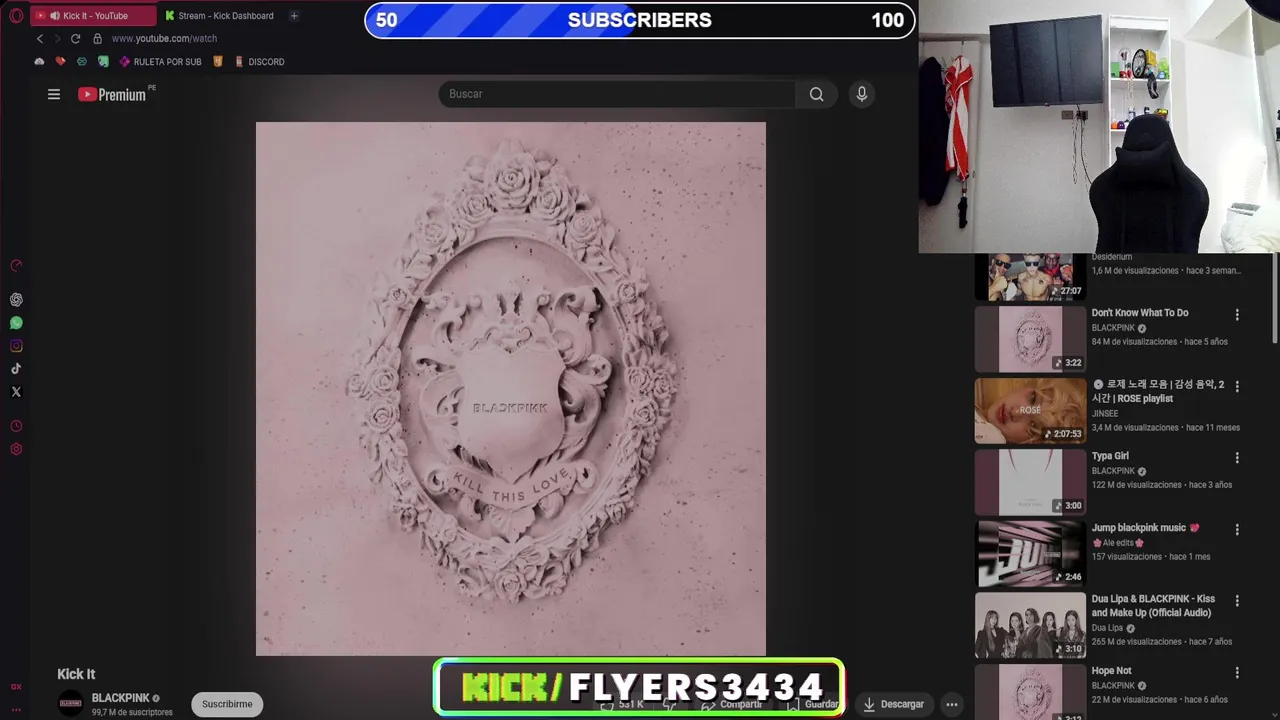Play ROSE playlist thumbnail
1280x720 pixels.
[1030, 410]
